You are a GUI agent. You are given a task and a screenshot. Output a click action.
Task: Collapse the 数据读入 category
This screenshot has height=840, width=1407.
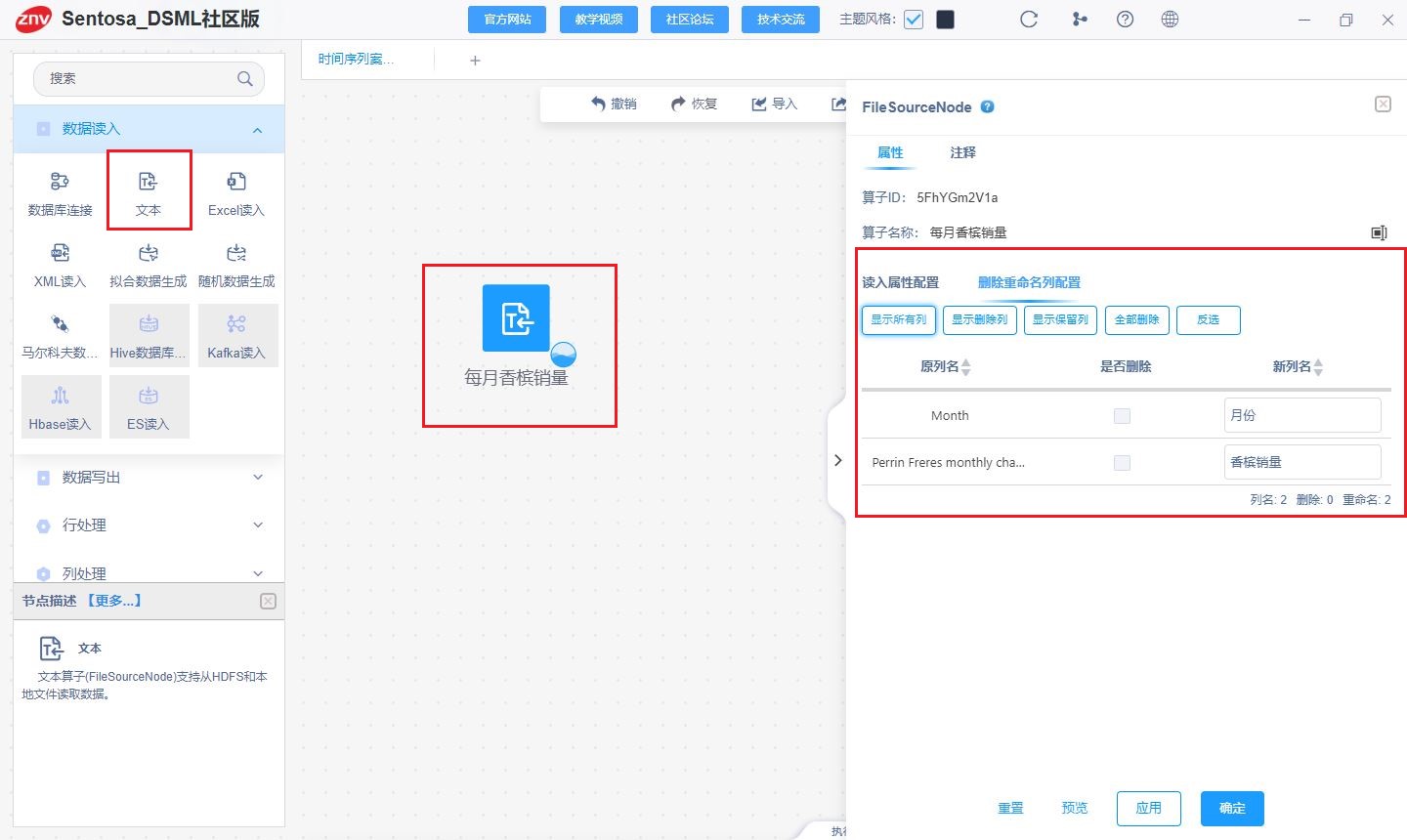coord(257,130)
